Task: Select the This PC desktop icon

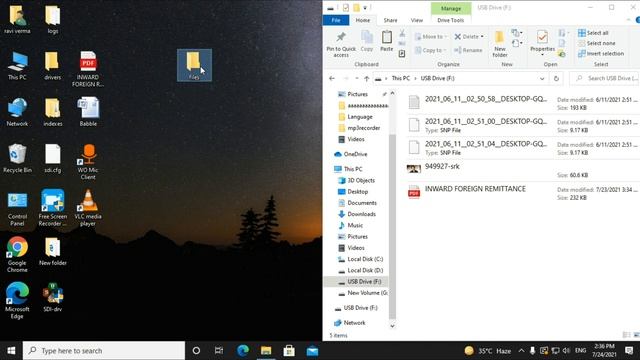Action: coord(17,66)
